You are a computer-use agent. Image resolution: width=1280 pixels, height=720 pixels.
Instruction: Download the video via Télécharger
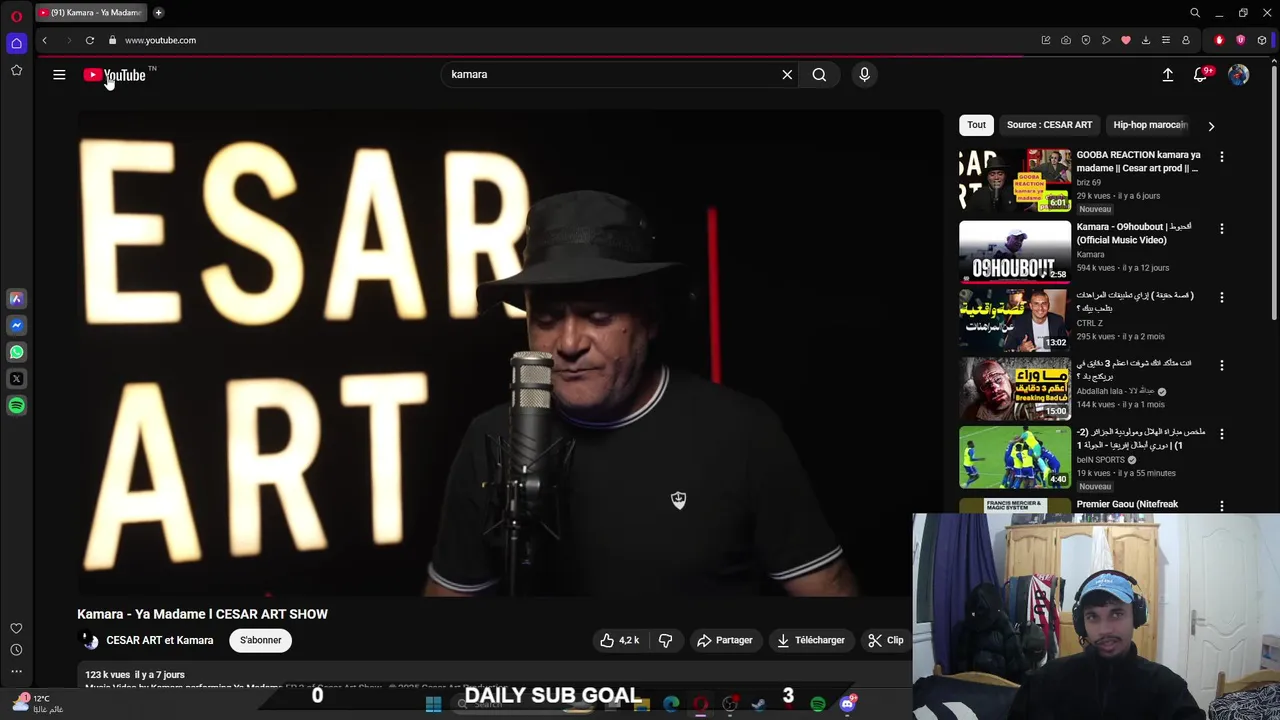pyautogui.click(x=811, y=640)
